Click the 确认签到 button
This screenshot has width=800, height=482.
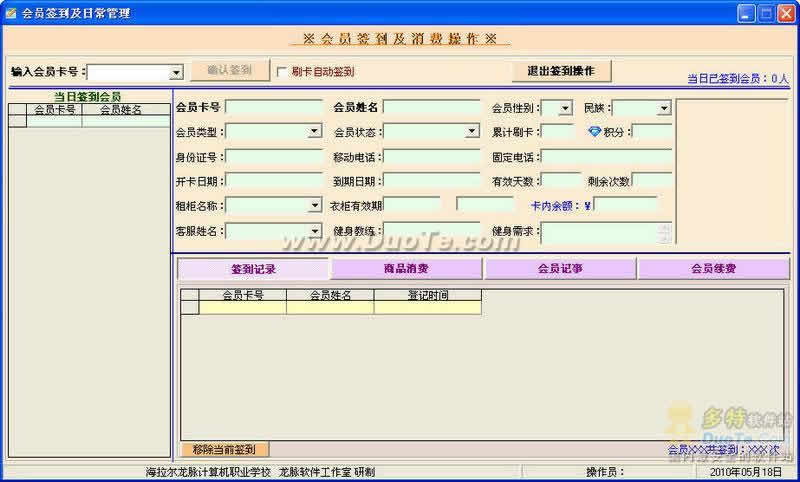tap(229, 71)
